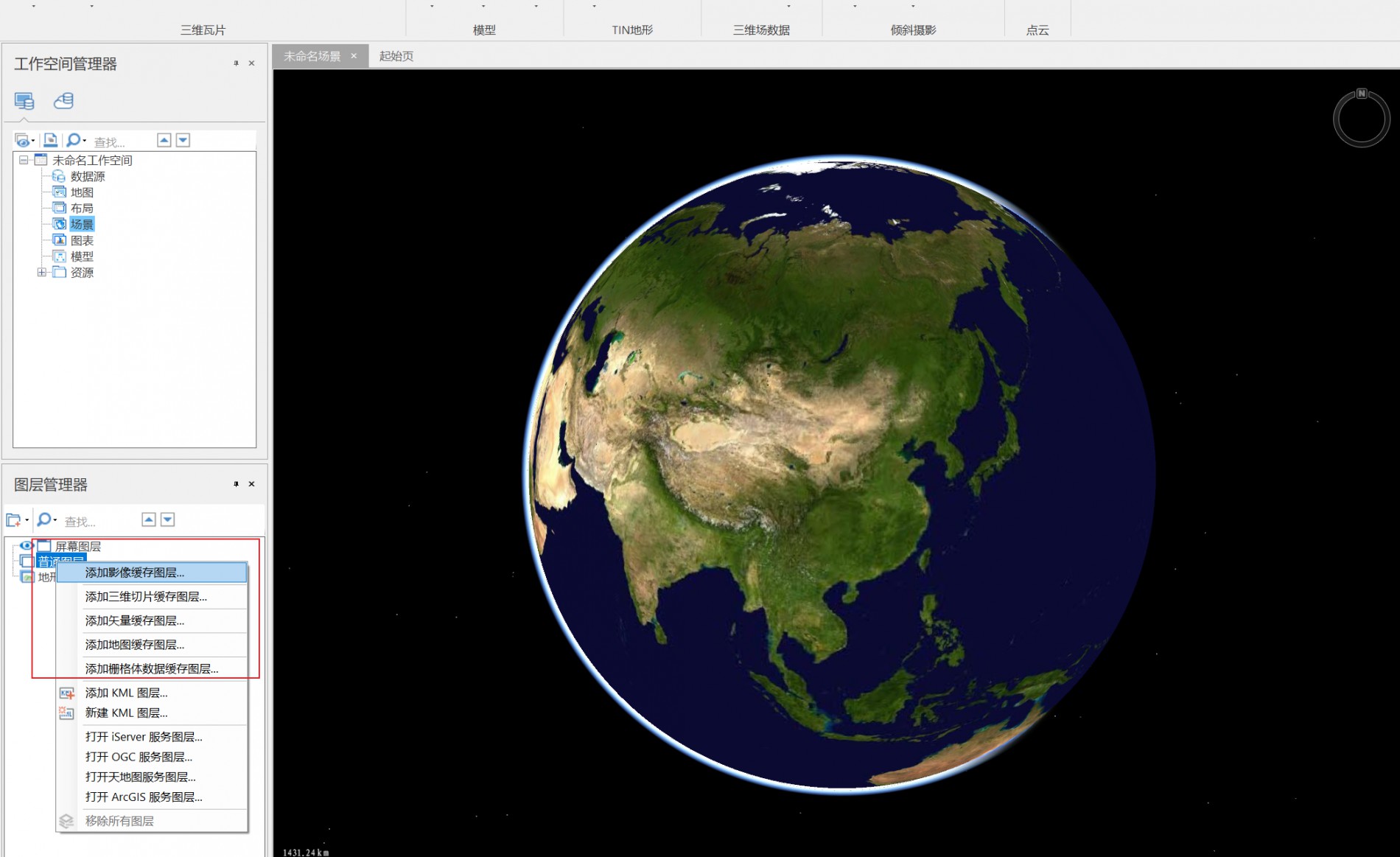Expand the 资源 folder node
Screen dimensions: 1400x857
tap(42, 273)
